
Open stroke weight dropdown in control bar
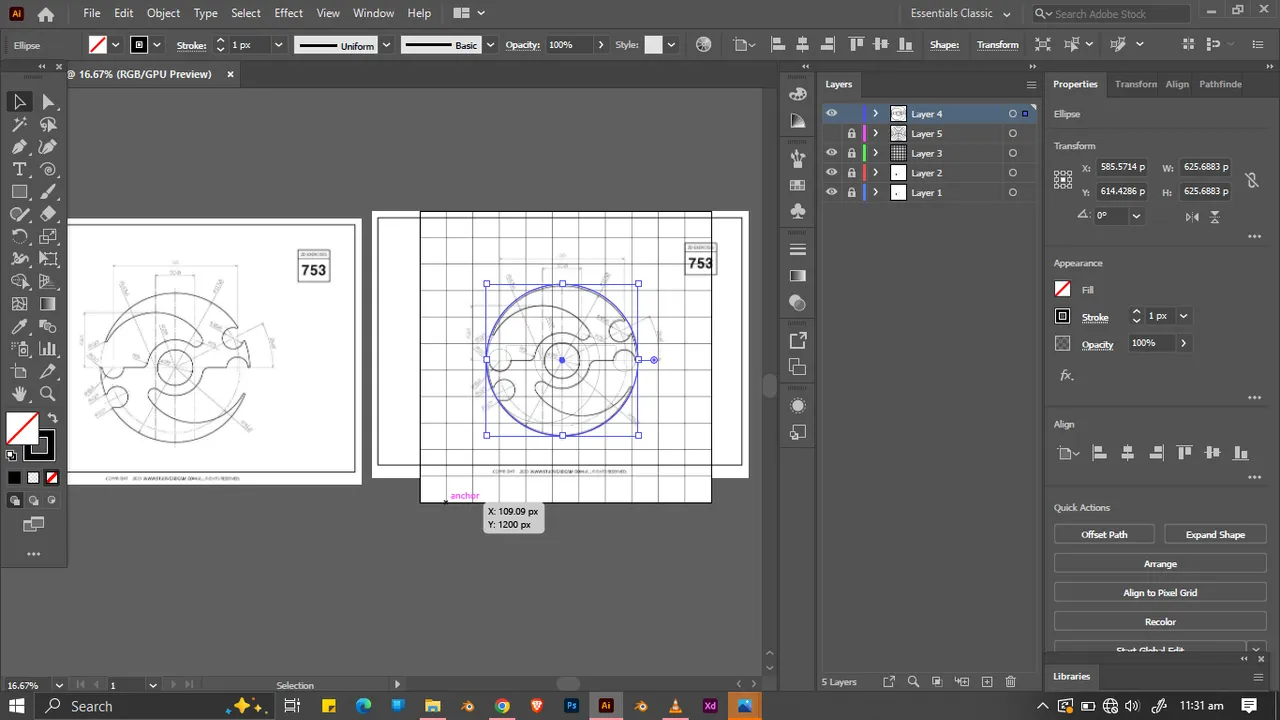(279, 45)
